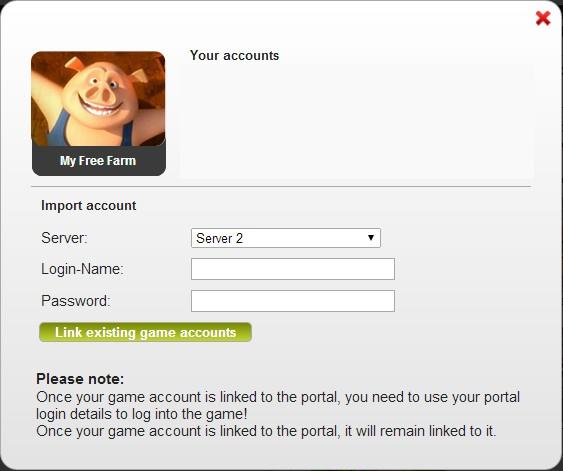Expand server list via the black arrow
The image size is (563, 471).
pos(371,238)
